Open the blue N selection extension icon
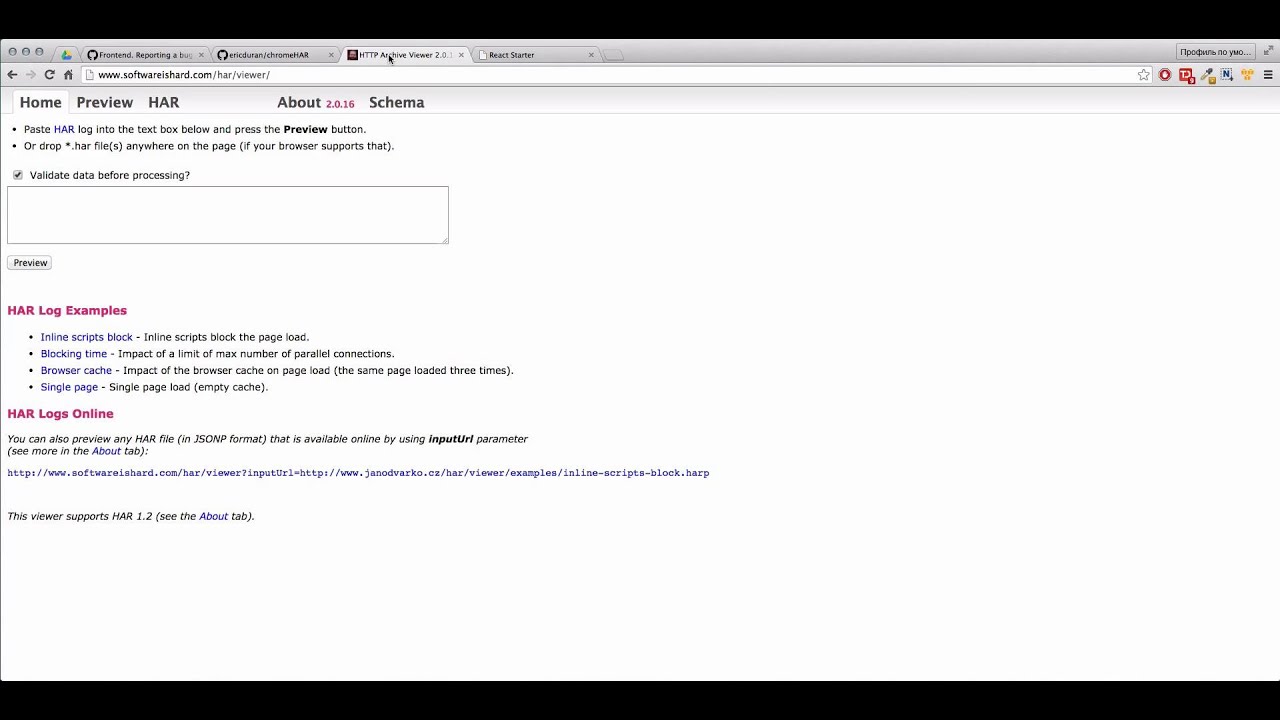The width and height of the screenshot is (1280, 720). pyautogui.click(x=1226, y=75)
